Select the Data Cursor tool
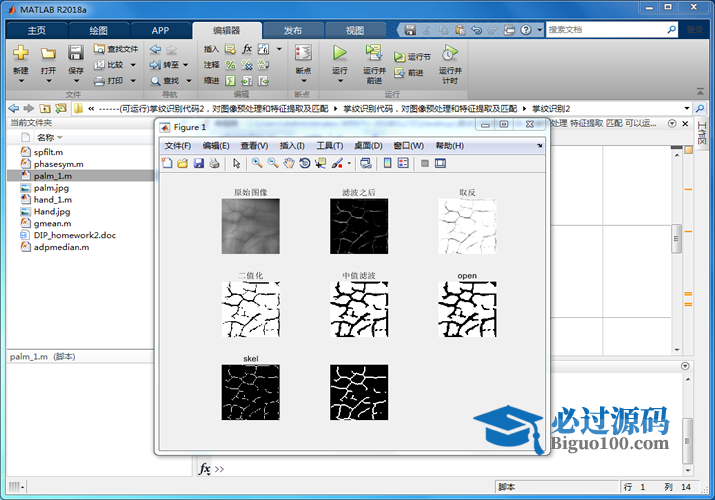Image resolution: width=715 pixels, height=500 pixels. pyautogui.click(x=321, y=163)
